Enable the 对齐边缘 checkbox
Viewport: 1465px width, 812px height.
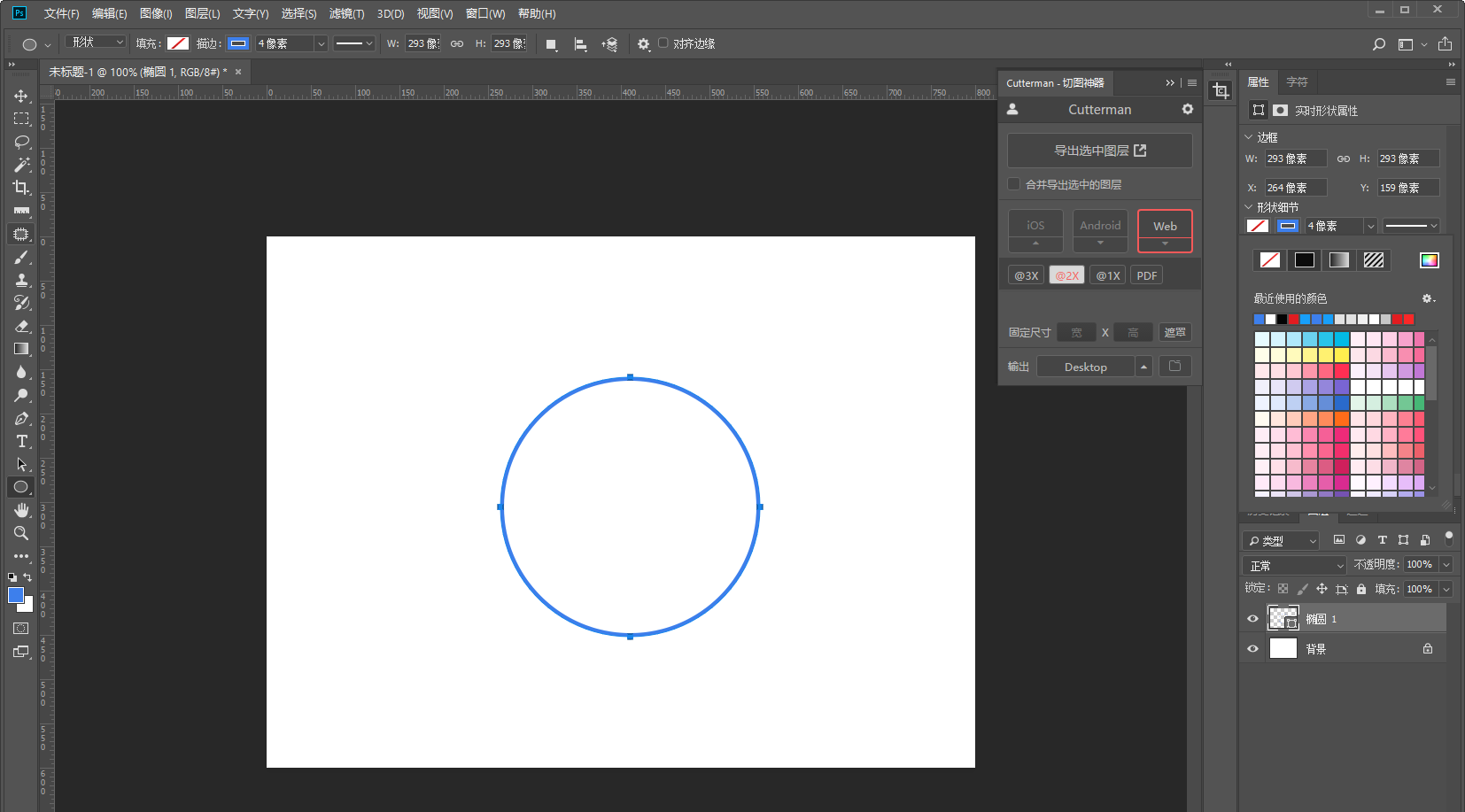(663, 43)
